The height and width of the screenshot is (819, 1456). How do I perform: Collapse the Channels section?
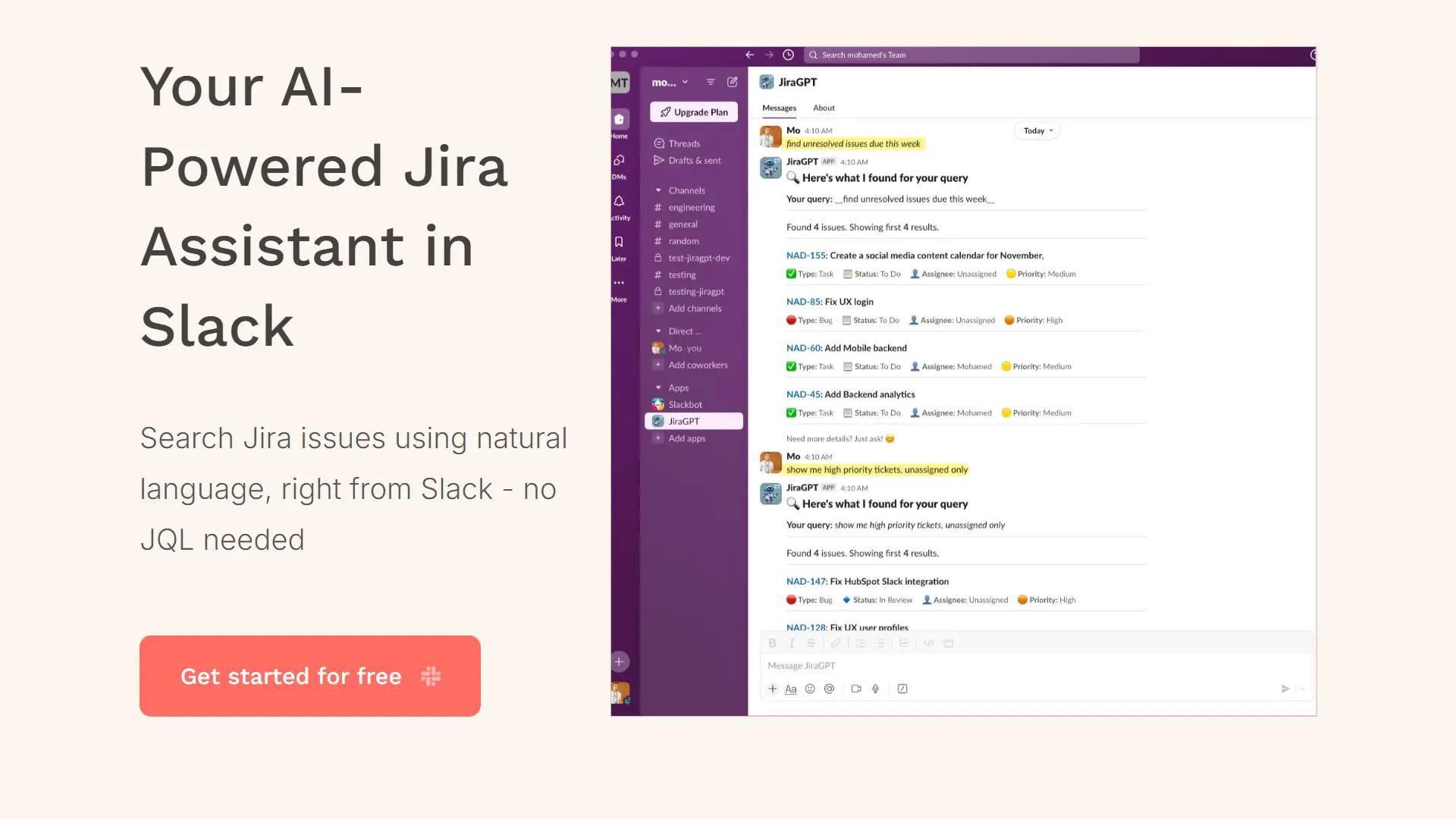(659, 190)
